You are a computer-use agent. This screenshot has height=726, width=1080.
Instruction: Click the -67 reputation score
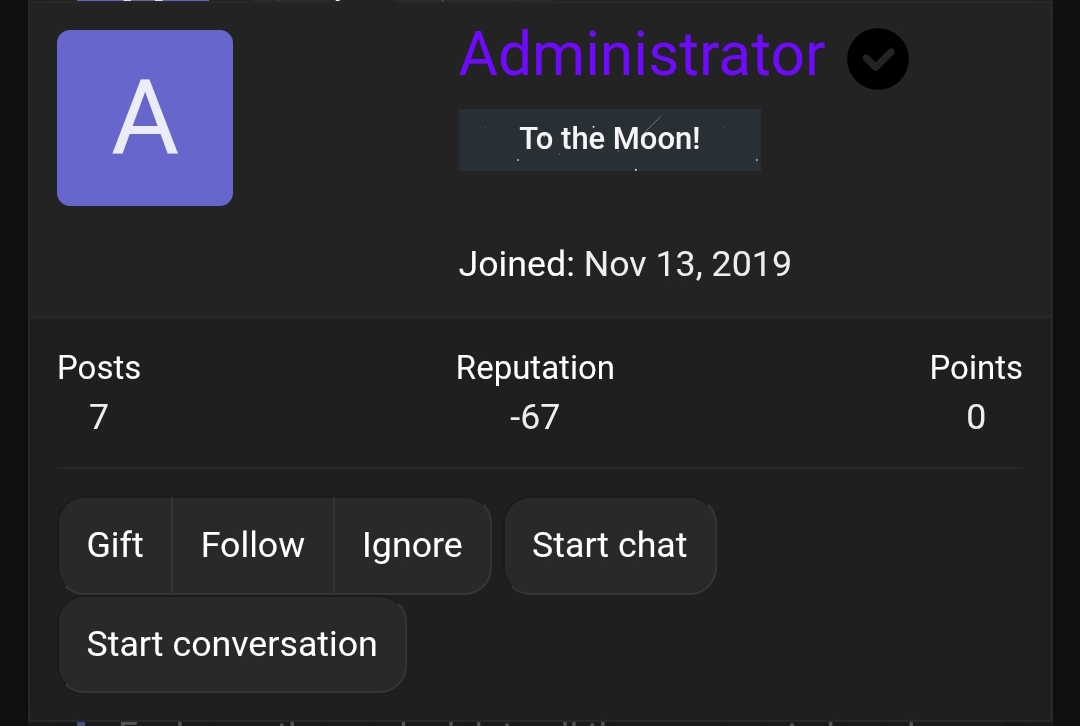[535, 416]
